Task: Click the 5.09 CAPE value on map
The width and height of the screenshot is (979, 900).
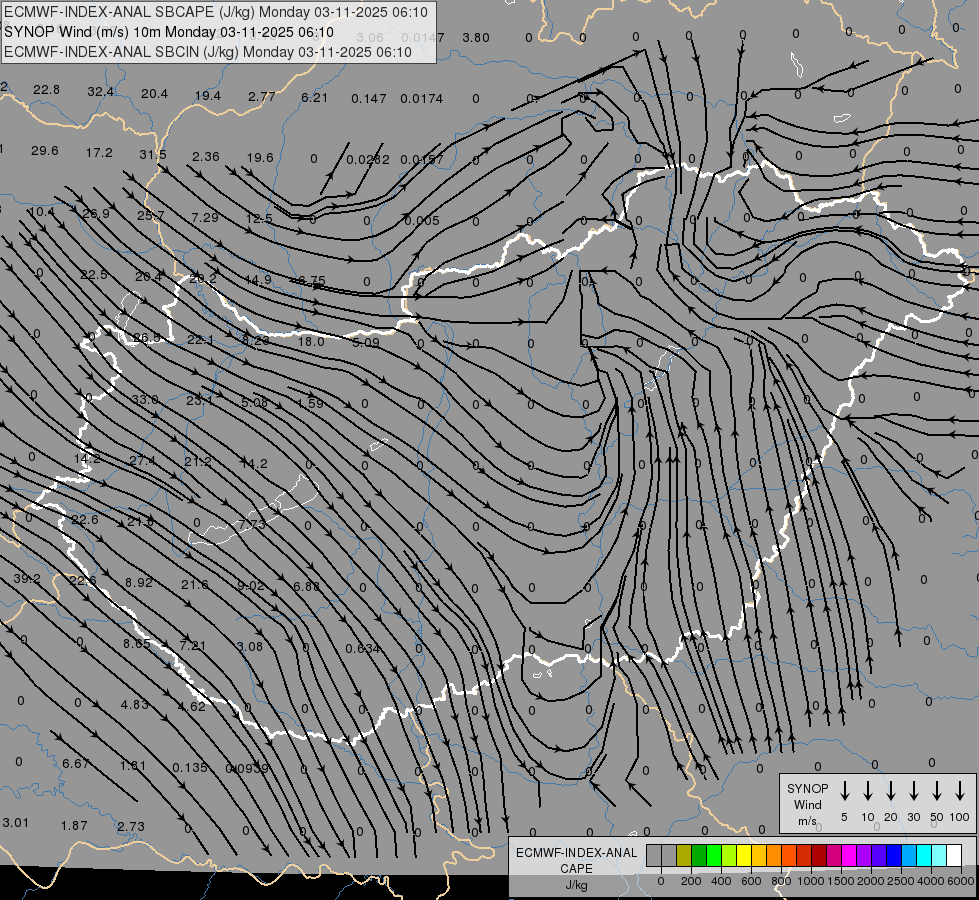Action: point(365,342)
